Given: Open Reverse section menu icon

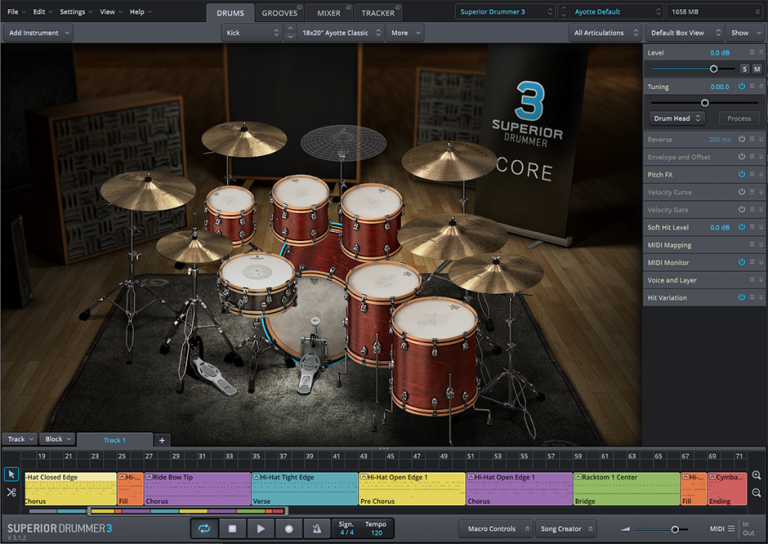Looking at the screenshot, I should (752, 139).
